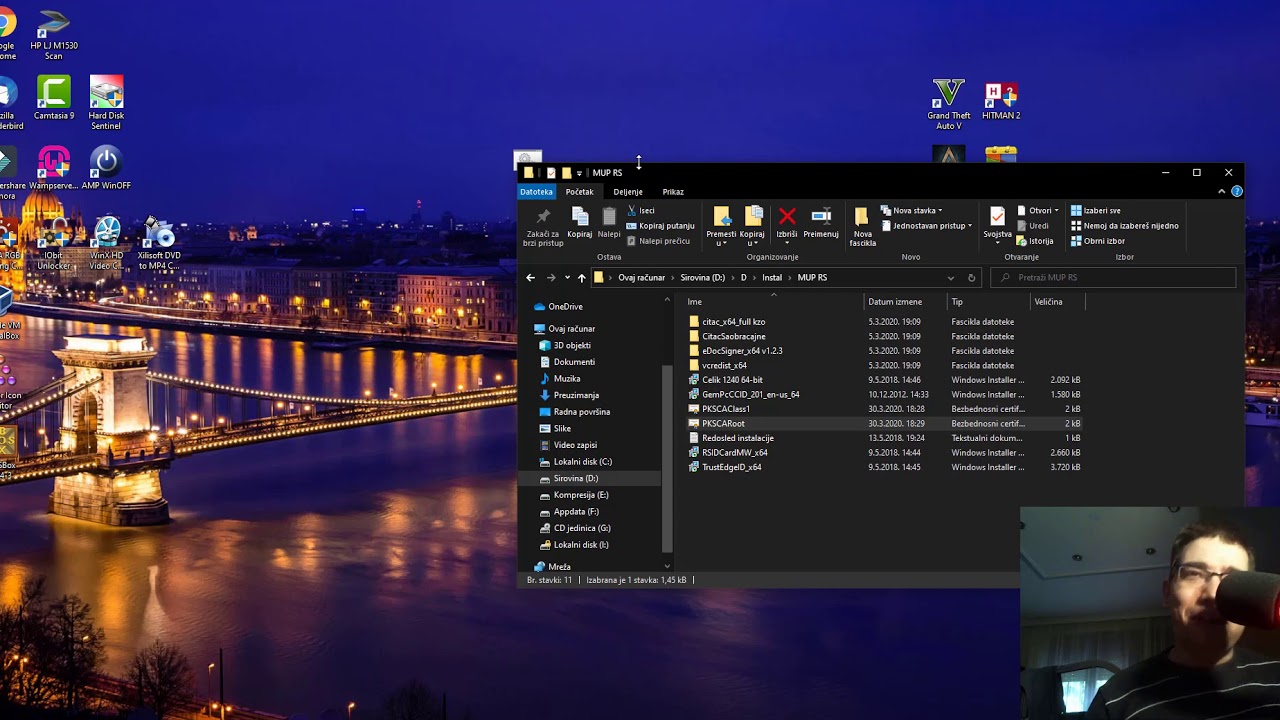Click Kopiraj icon in the Ostava group
Screen dimensions: 1280x720
coord(580,217)
